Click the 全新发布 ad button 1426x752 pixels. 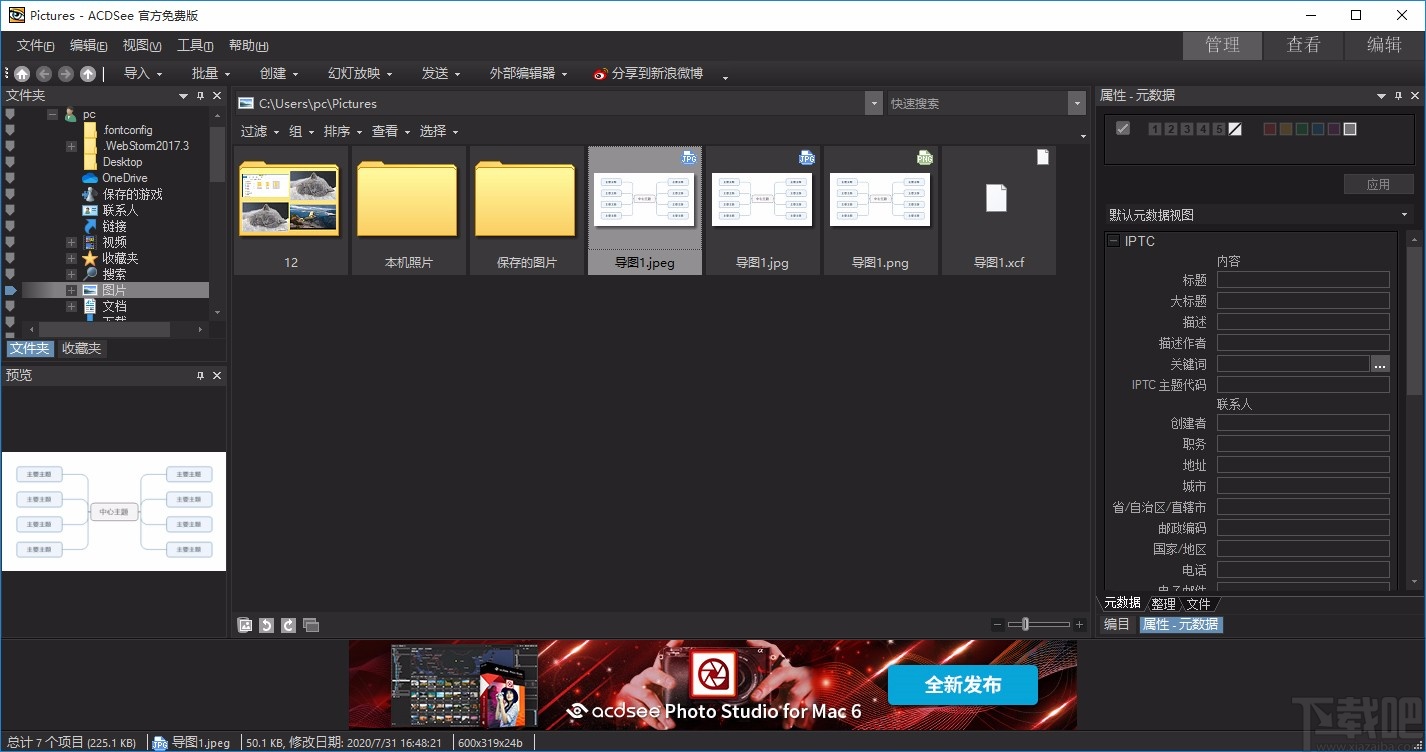pos(963,686)
